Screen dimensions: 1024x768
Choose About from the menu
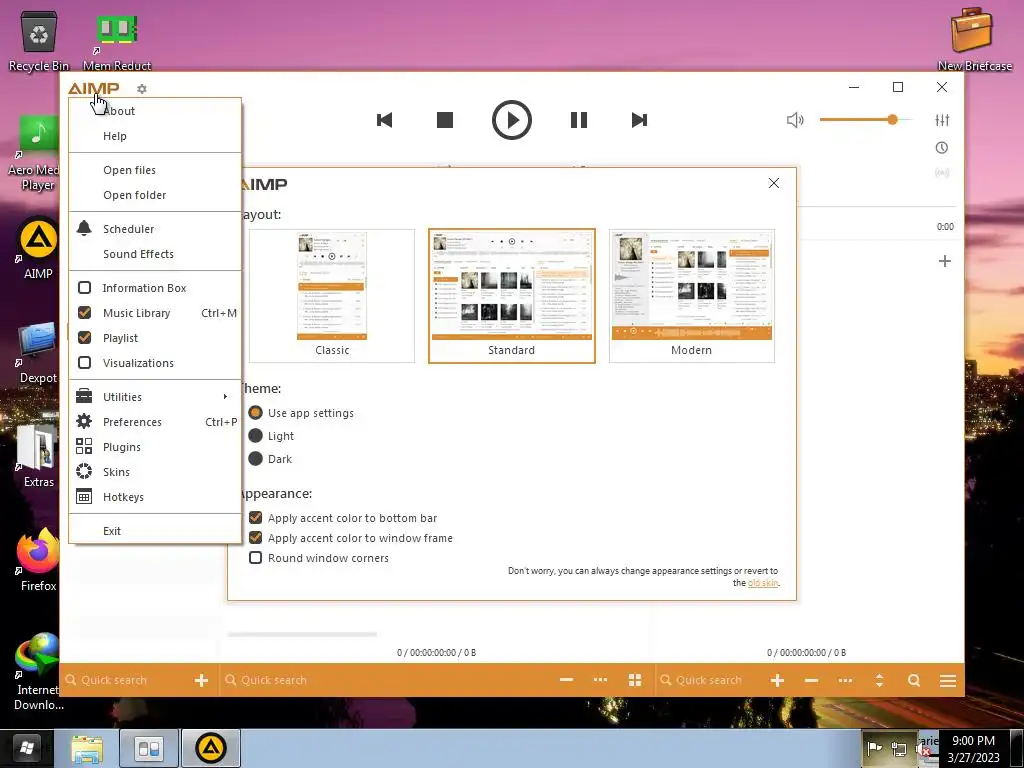[x=119, y=111]
